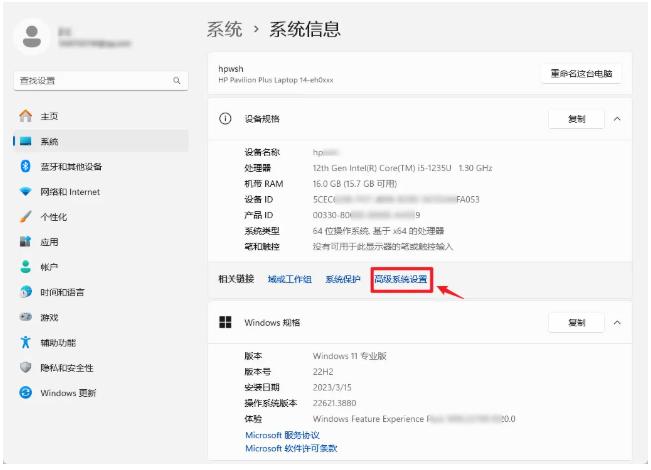Click the Windows Update (Windows 更新) icon

coord(26,393)
